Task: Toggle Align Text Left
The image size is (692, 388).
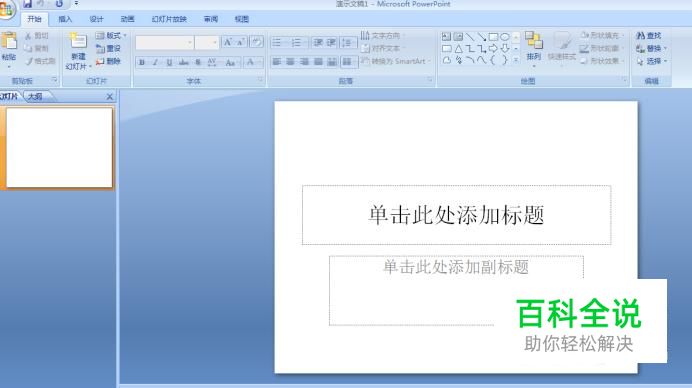Action: (277, 62)
